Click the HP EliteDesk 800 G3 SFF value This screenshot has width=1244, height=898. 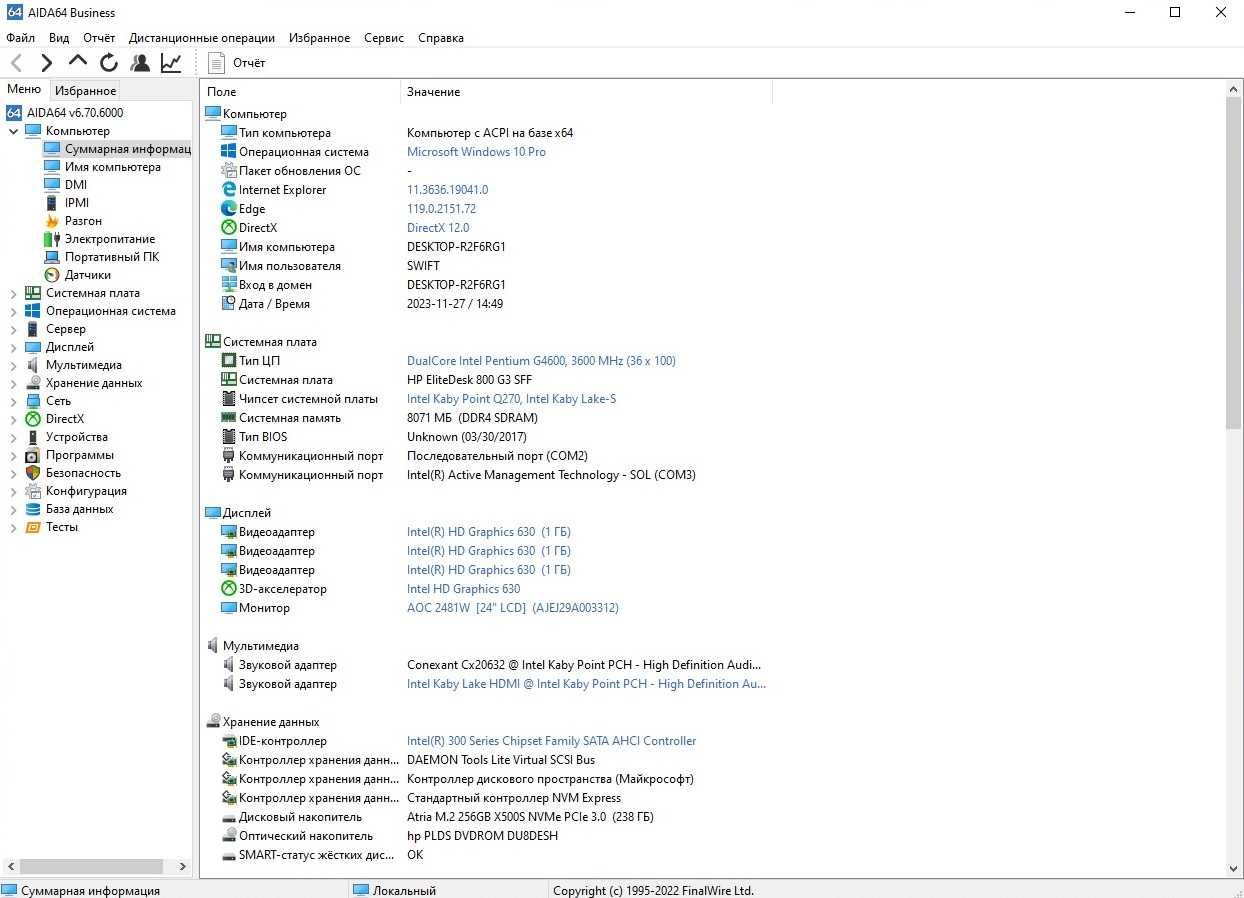469,380
